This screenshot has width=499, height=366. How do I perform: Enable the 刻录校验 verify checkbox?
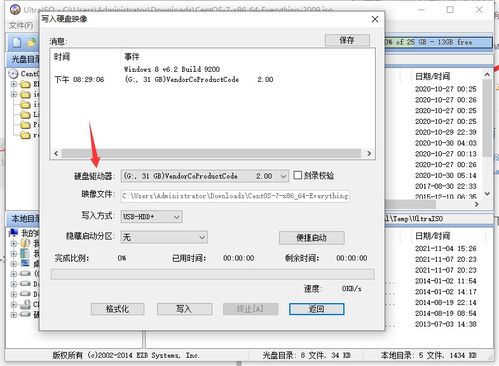(x=297, y=175)
